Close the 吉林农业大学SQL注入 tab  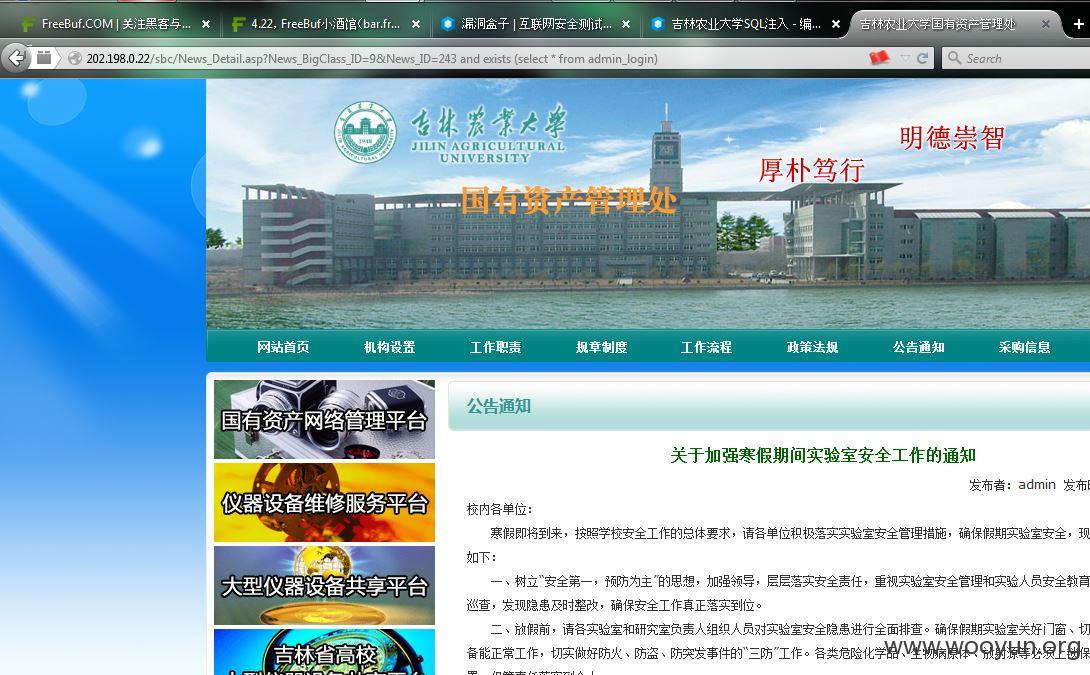836,24
